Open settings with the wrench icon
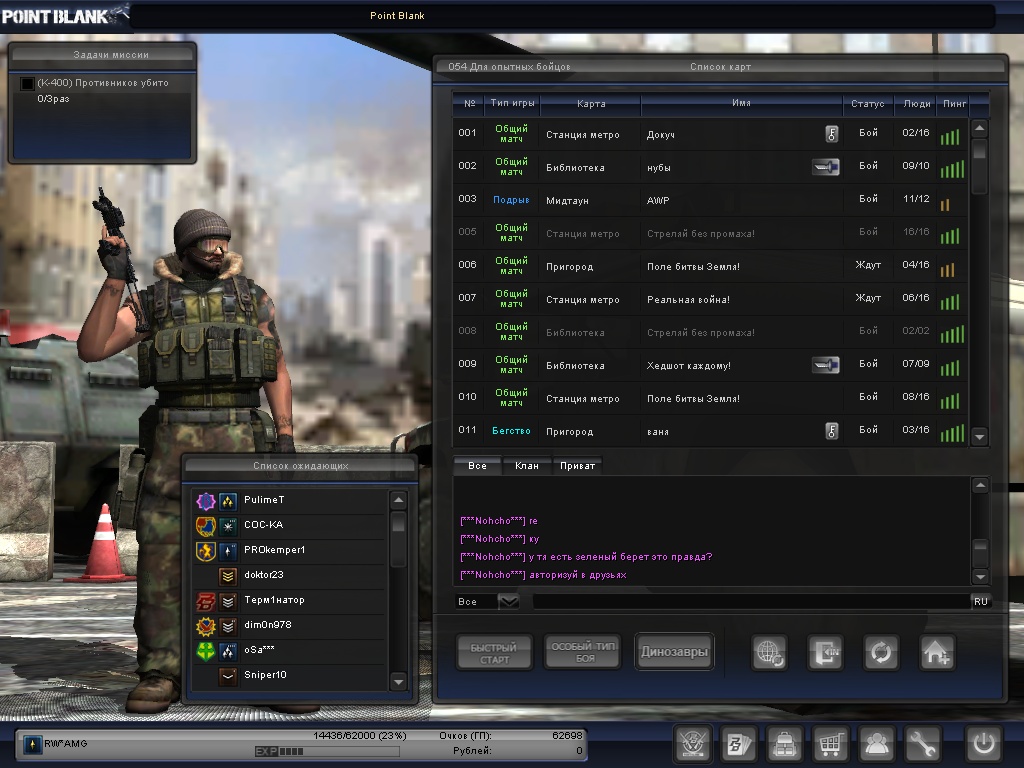 [x=923, y=744]
